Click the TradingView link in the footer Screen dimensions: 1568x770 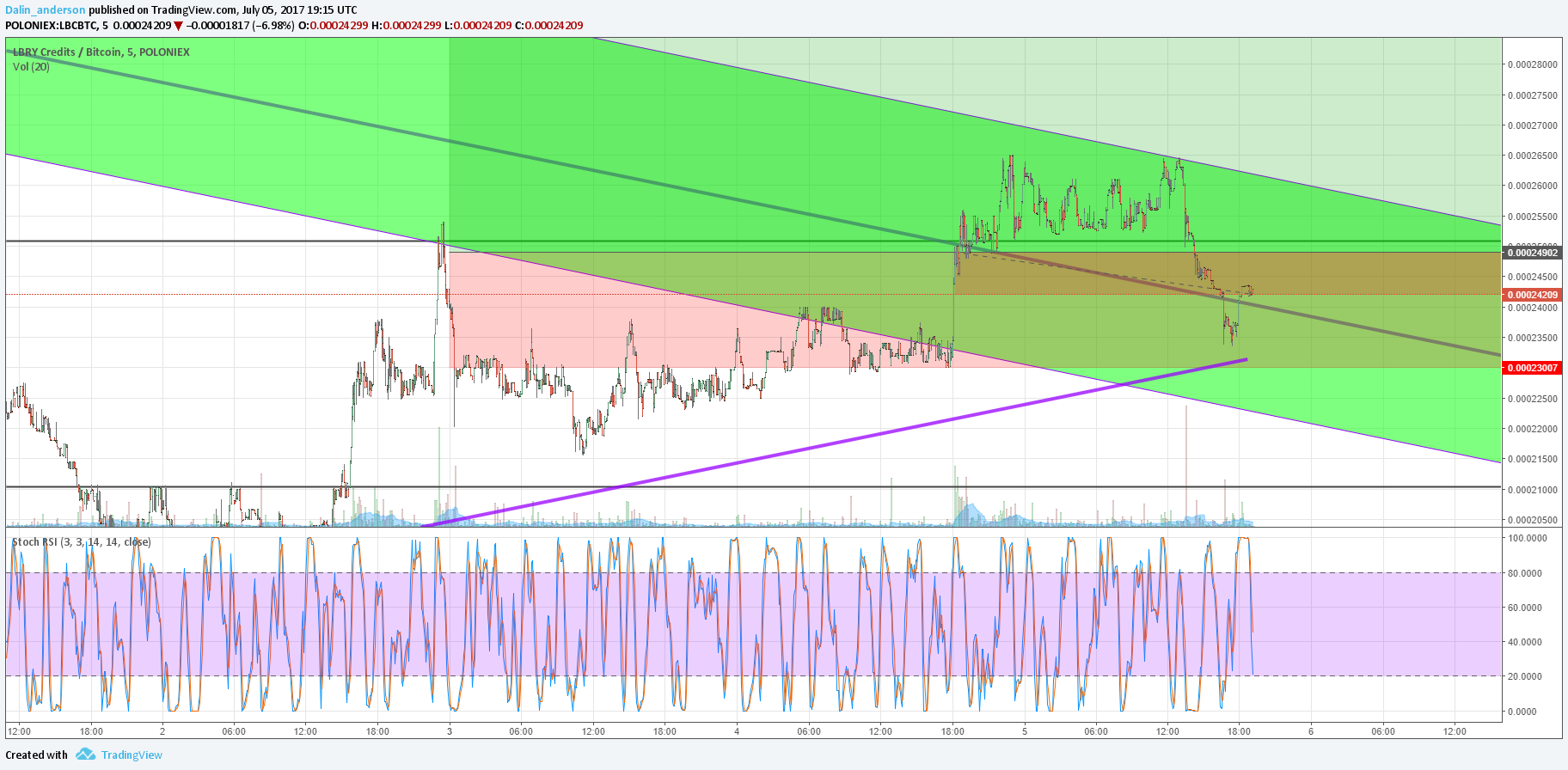coord(132,755)
